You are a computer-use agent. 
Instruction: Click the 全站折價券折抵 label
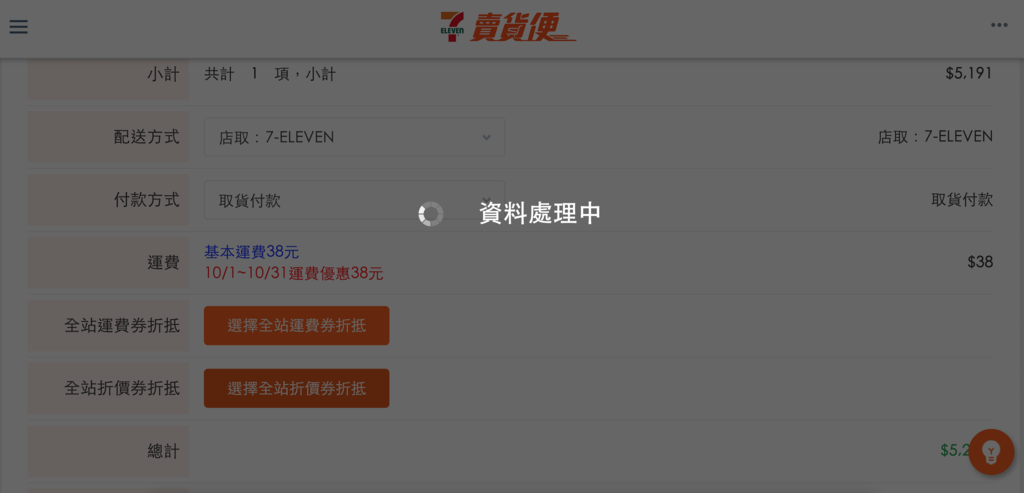click(x=122, y=389)
